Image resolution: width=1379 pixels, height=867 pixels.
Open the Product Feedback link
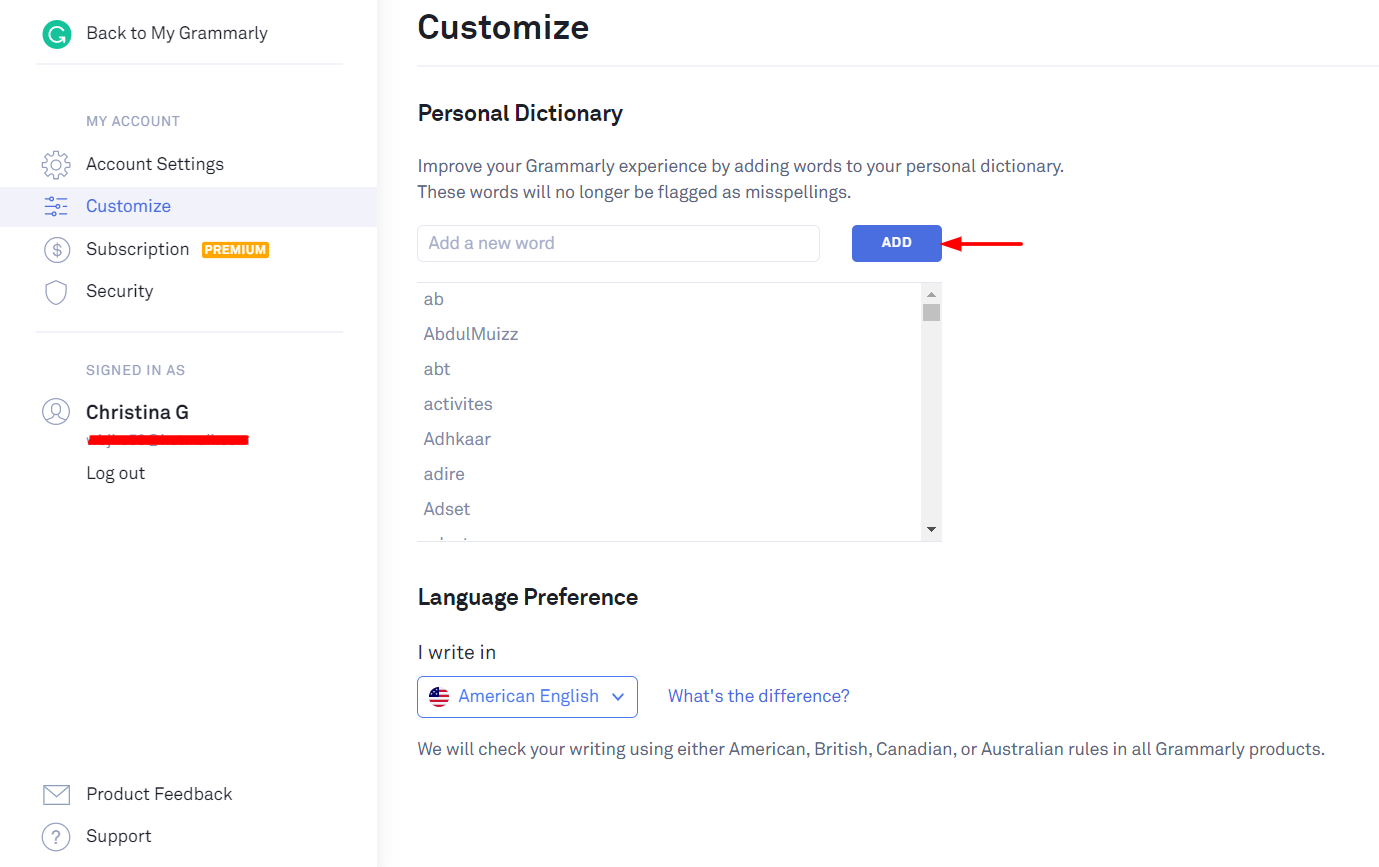click(x=159, y=794)
